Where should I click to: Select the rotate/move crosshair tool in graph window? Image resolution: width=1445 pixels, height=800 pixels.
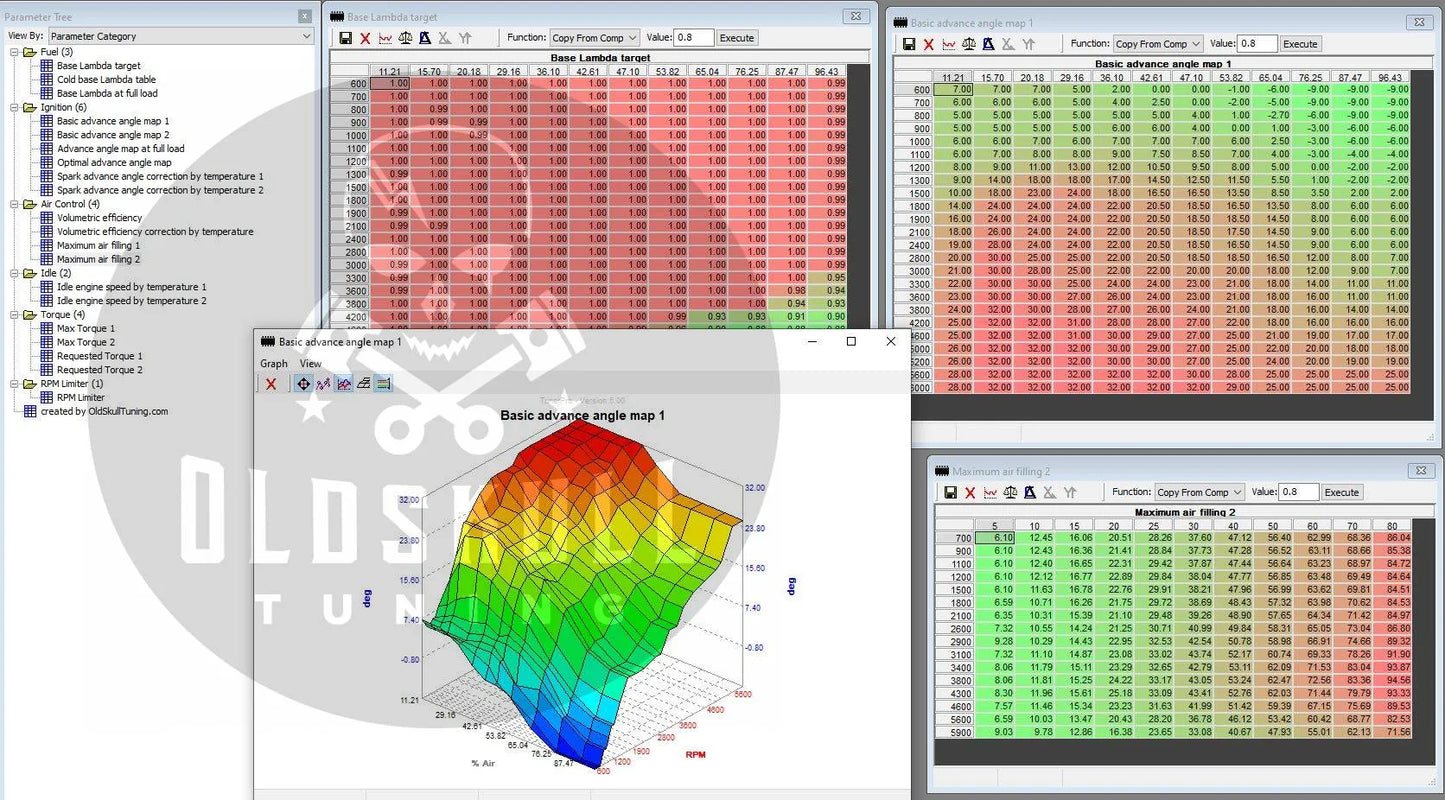[x=303, y=384]
